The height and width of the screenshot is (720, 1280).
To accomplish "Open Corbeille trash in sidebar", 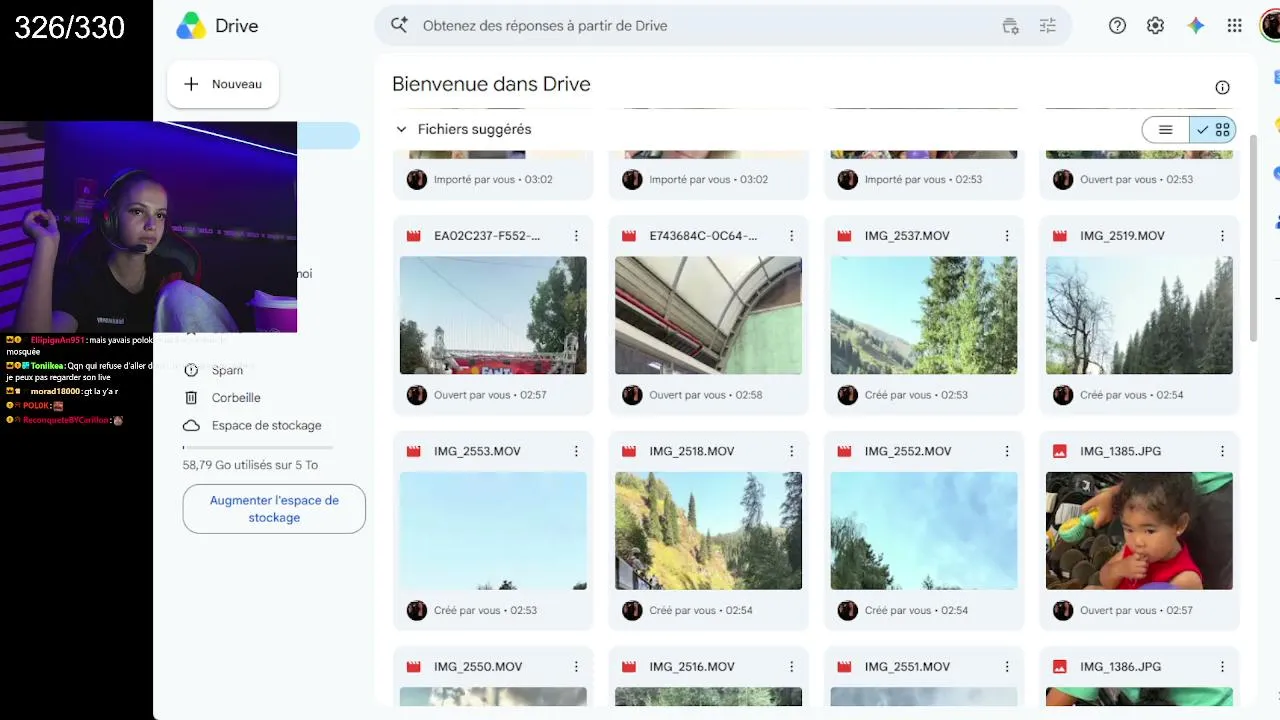I will click(x=236, y=398).
